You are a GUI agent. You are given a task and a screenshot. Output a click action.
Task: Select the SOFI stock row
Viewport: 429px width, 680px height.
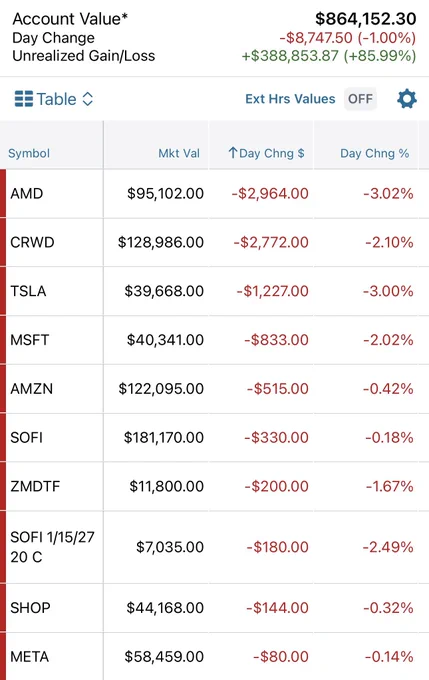(x=214, y=438)
